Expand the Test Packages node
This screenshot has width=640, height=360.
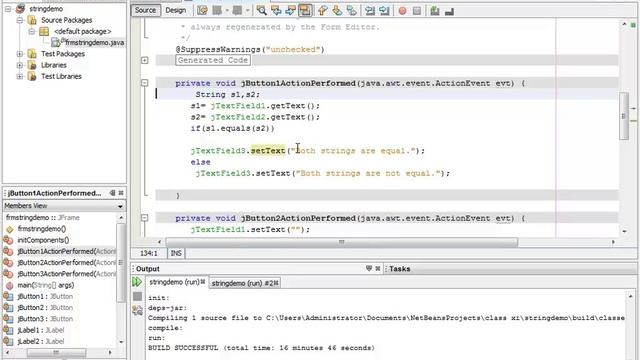pyautogui.click(x=20, y=53)
